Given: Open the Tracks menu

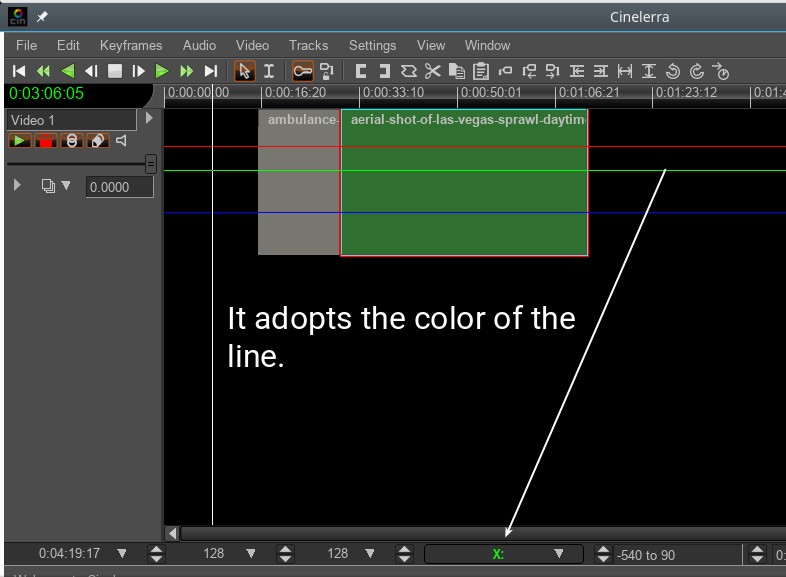Looking at the screenshot, I should click(308, 45).
